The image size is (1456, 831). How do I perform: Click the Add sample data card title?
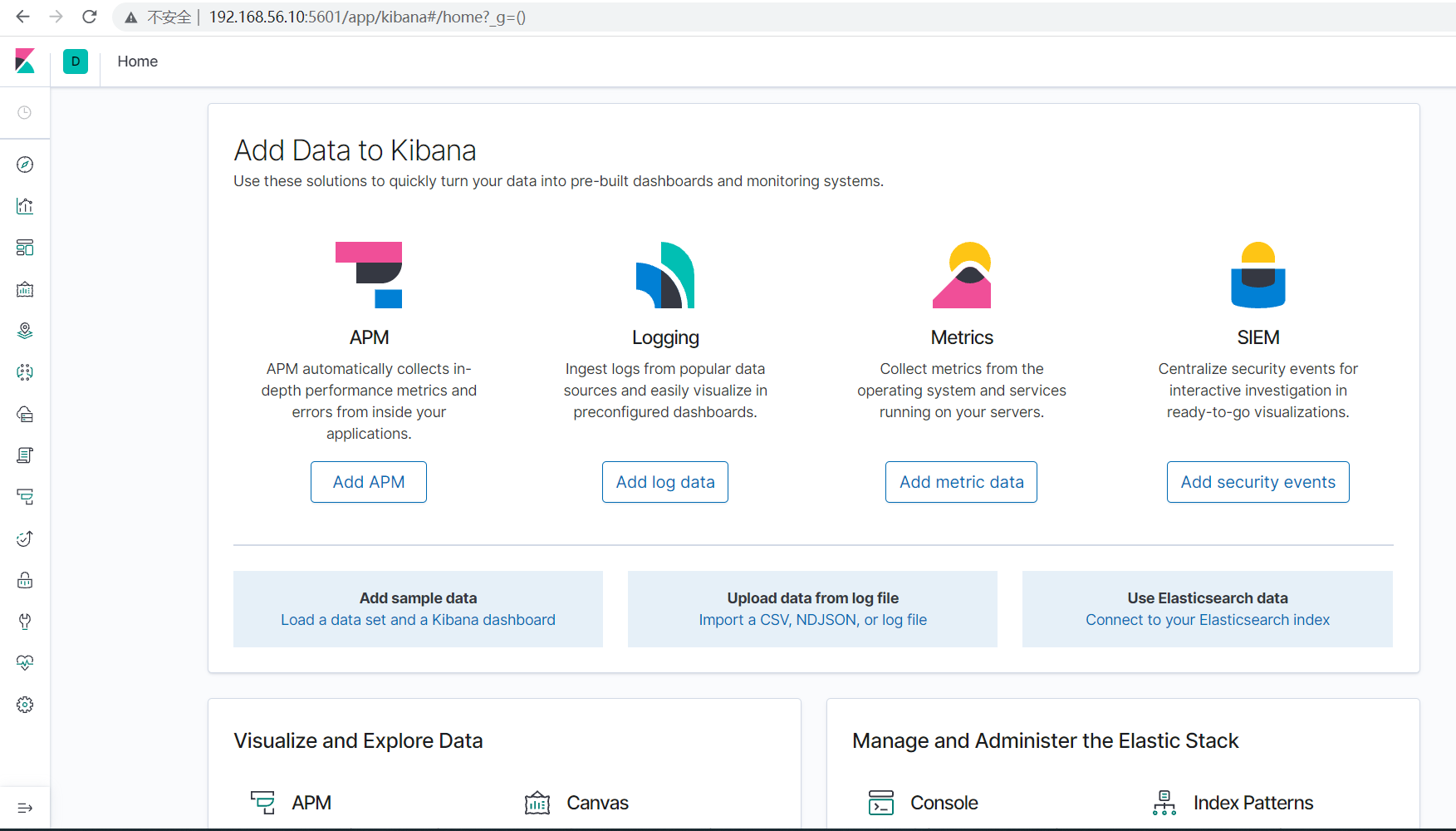418,598
